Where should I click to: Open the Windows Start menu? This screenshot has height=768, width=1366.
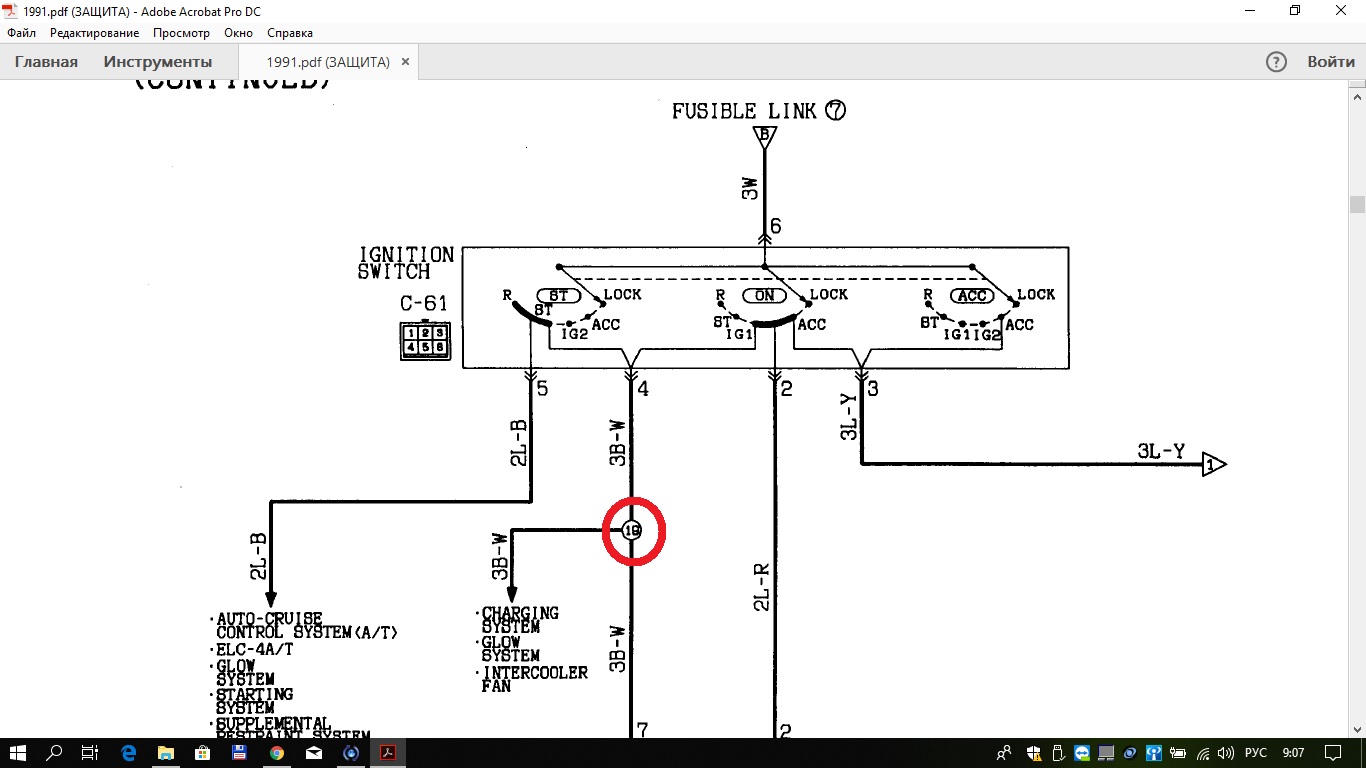coord(20,753)
